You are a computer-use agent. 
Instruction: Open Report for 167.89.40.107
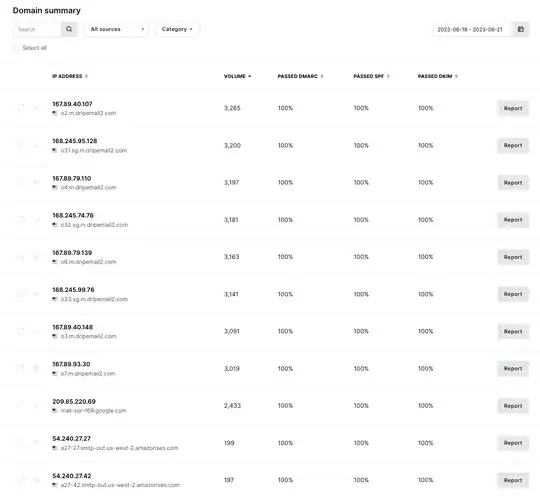click(x=513, y=108)
